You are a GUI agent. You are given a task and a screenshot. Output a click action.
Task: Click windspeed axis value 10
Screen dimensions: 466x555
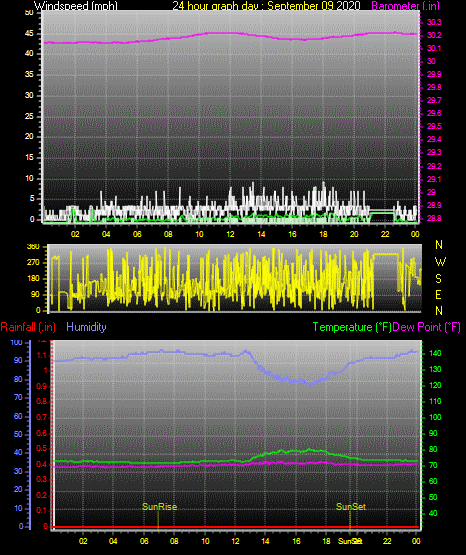[29, 179]
